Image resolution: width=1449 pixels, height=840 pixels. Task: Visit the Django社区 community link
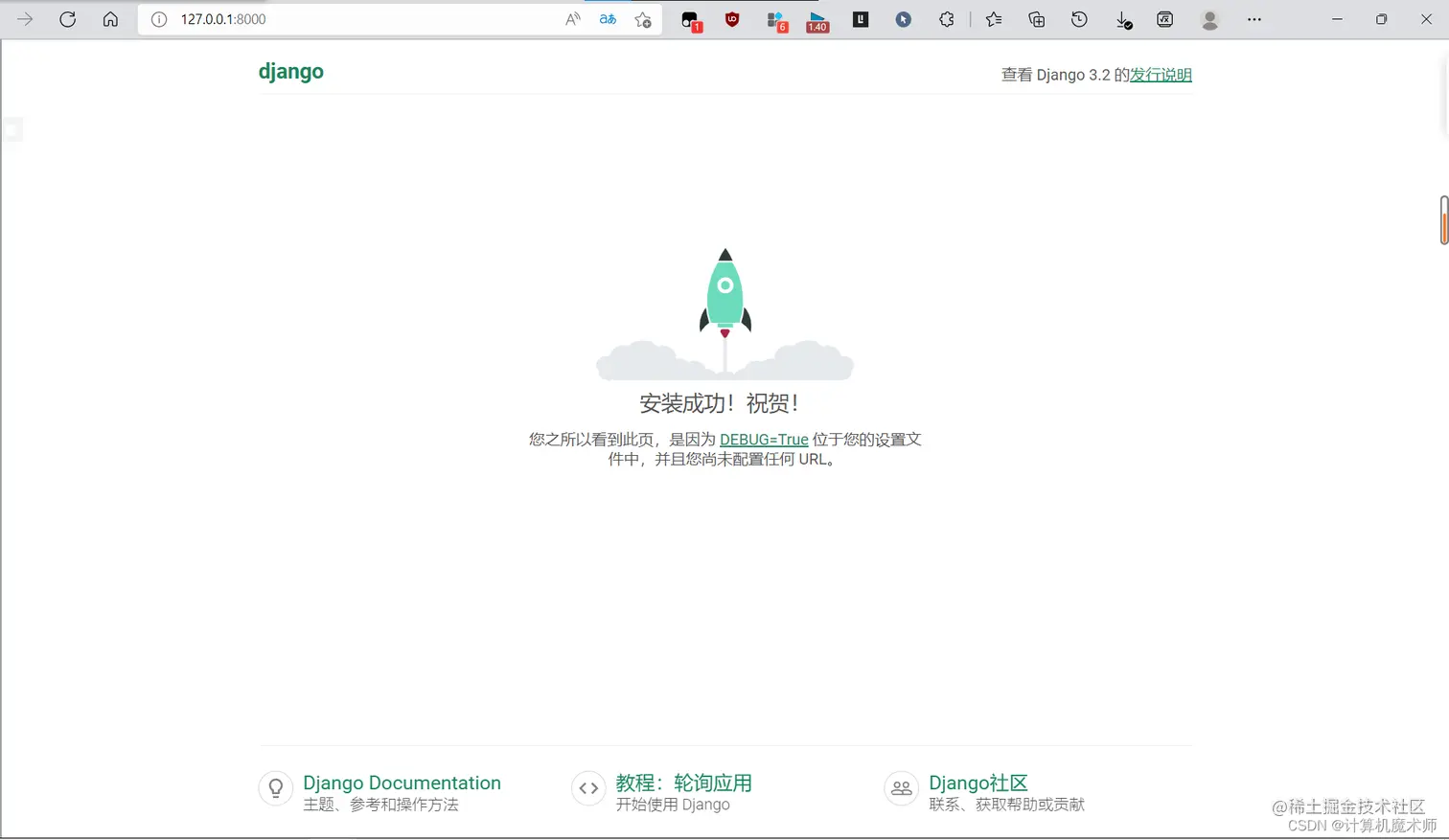977,783
